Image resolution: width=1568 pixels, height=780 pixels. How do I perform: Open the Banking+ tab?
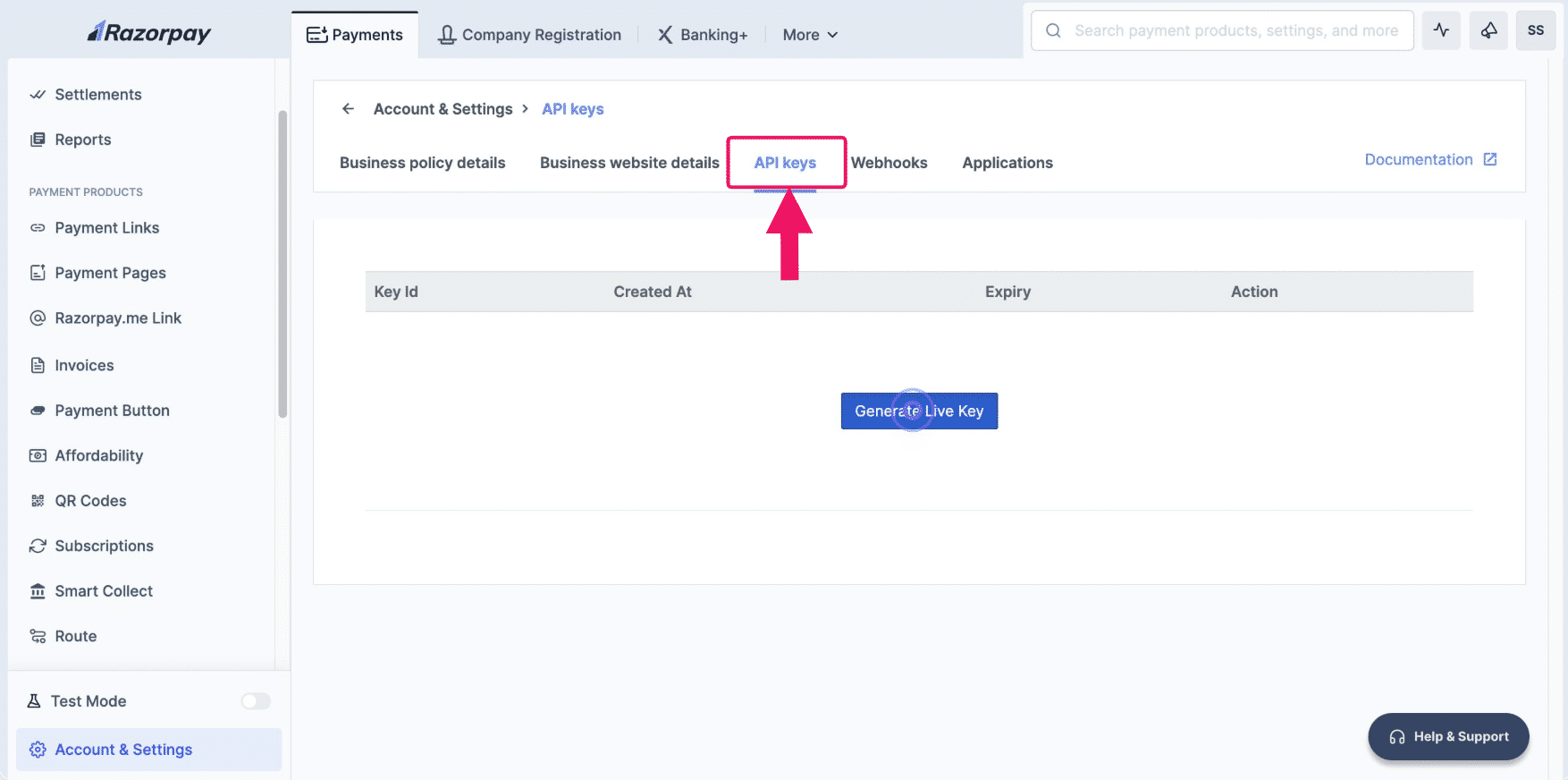point(703,35)
